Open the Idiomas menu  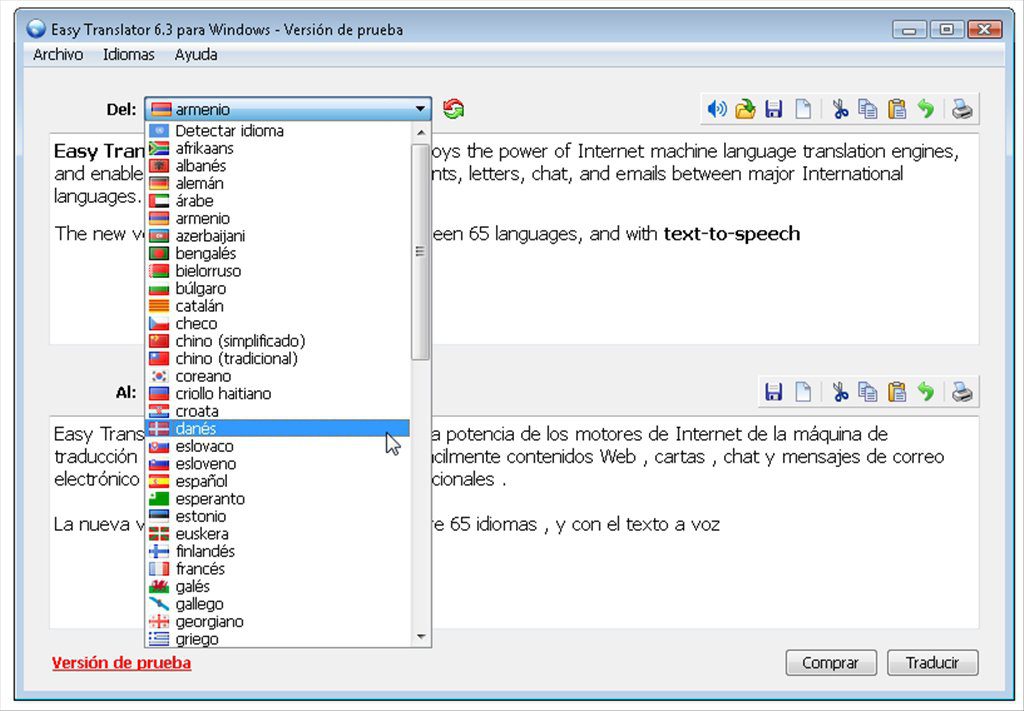point(128,55)
